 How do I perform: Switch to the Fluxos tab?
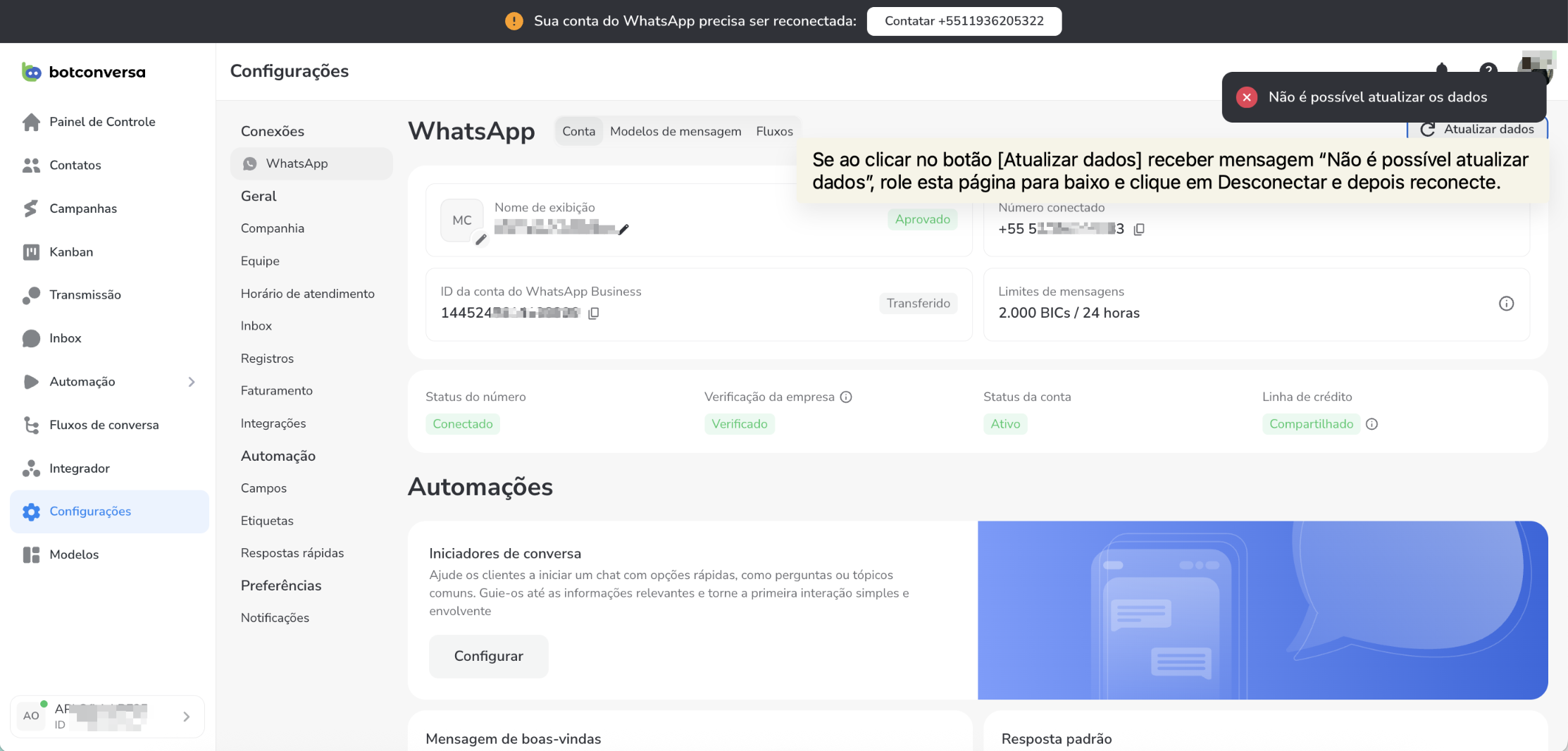click(775, 131)
